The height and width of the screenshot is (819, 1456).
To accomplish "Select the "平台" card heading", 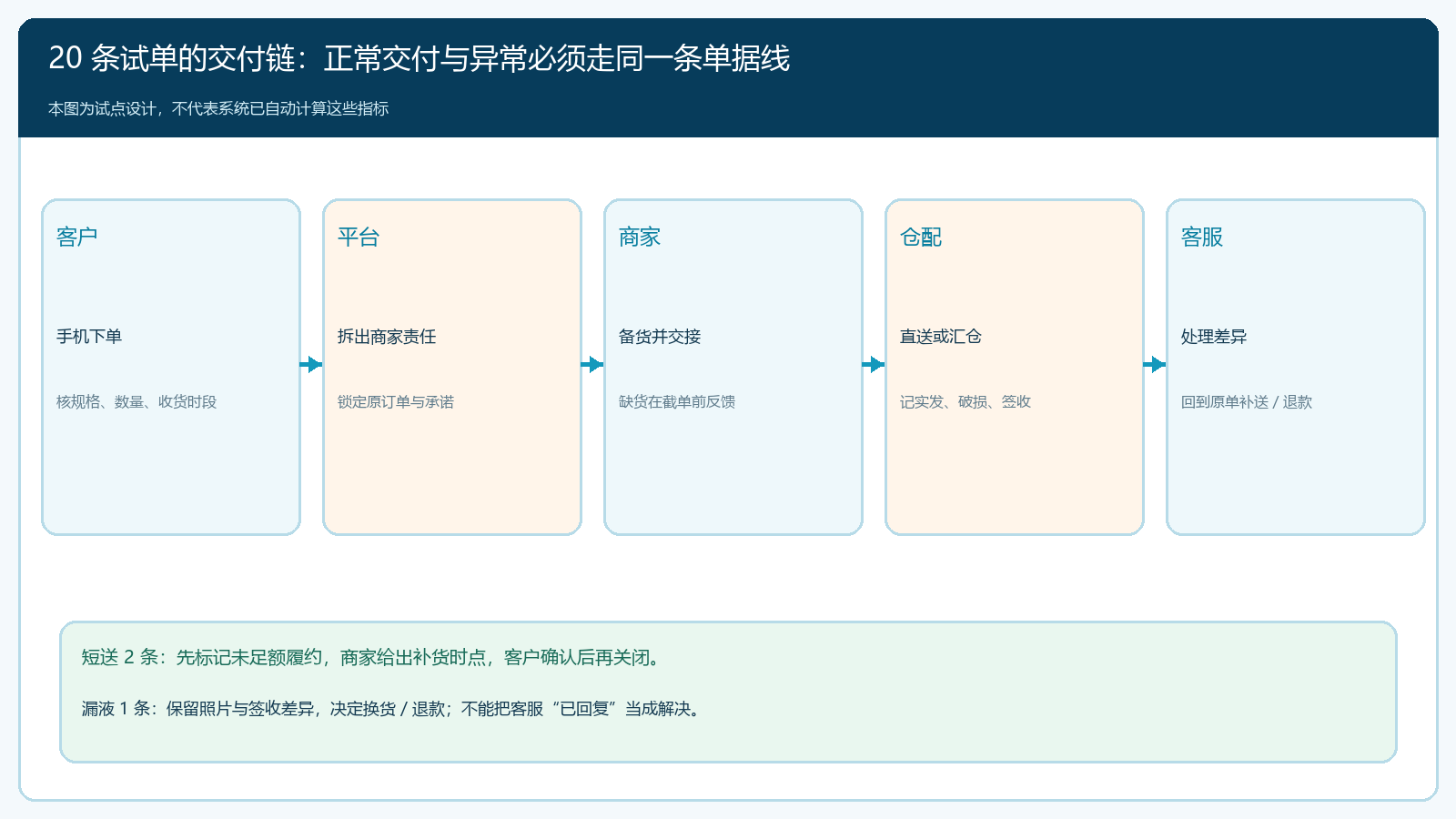I will coord(358,237).
